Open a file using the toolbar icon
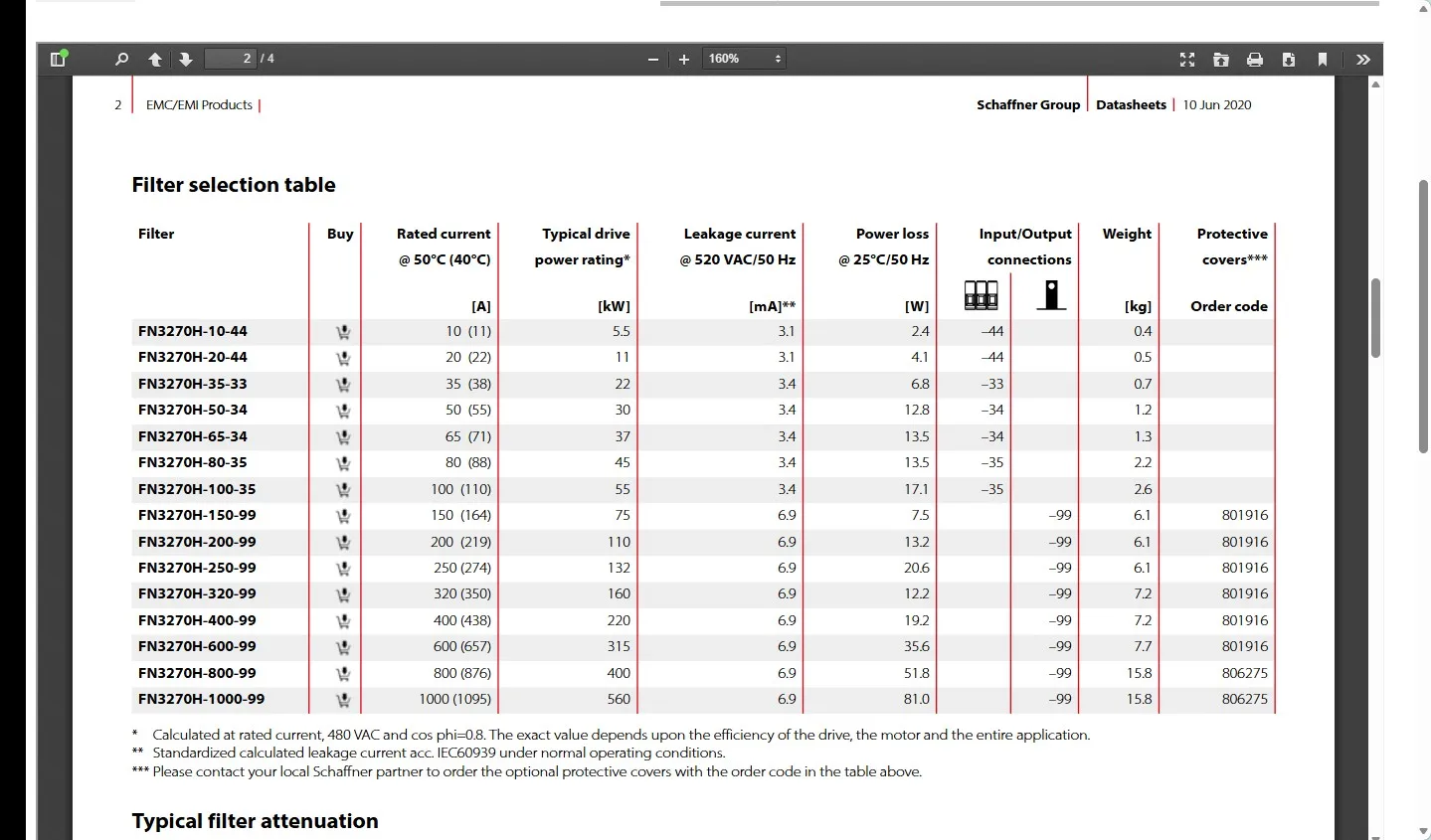Screen dimensions: 1431x840 pyautogui.click(x=1221, y=60)
